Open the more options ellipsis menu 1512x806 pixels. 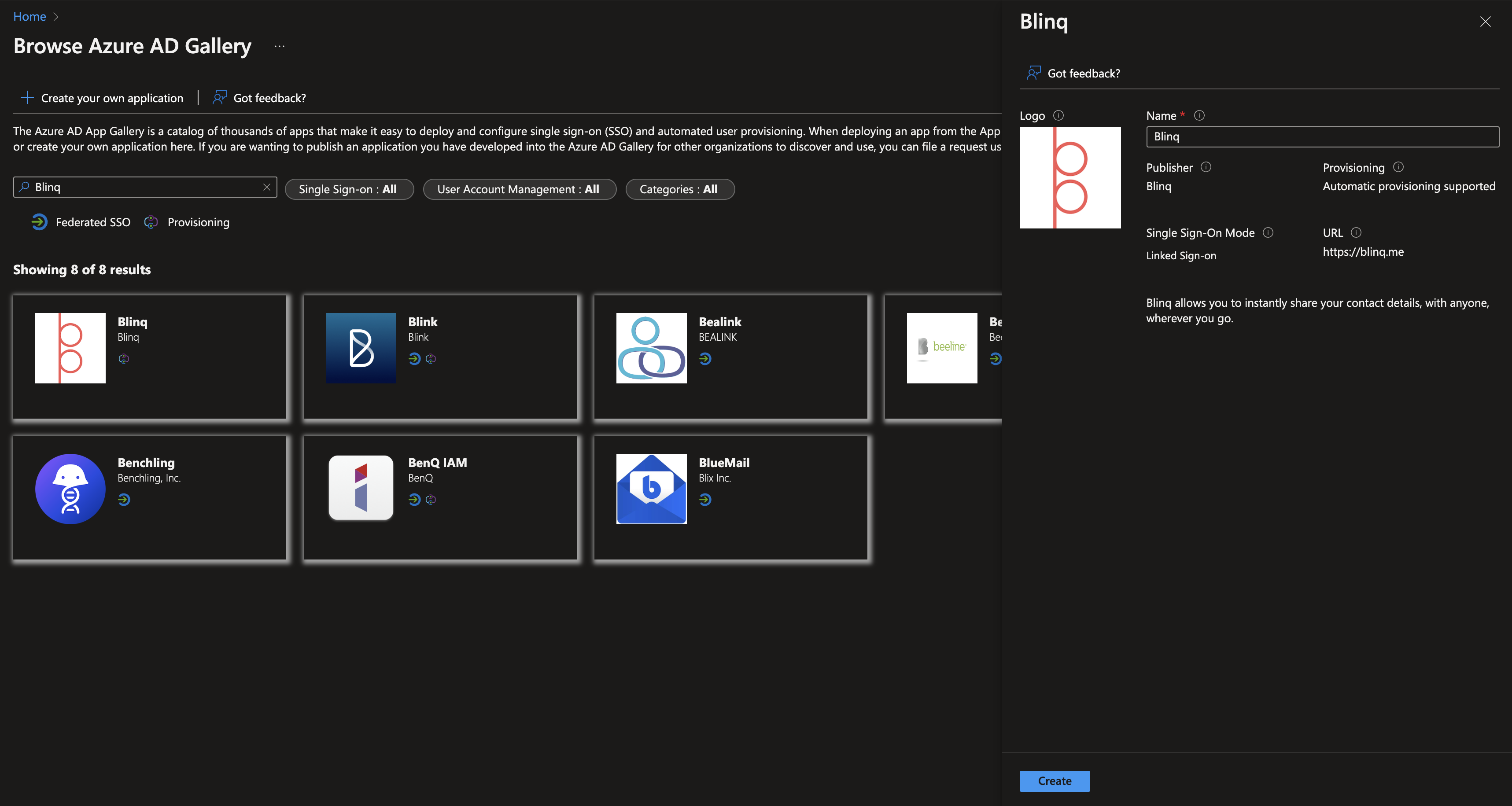point(280,46)
